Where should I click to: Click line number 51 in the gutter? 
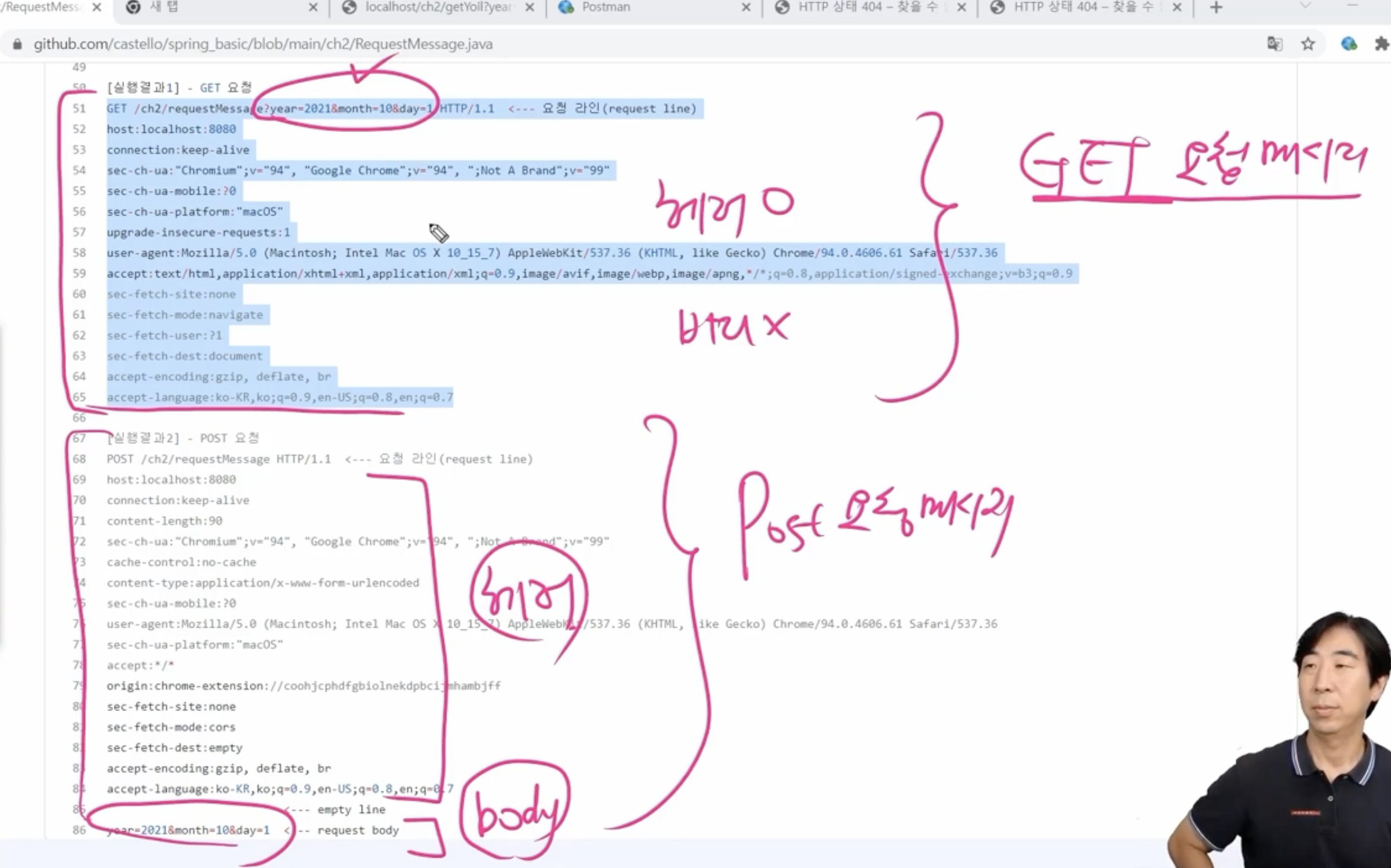pyautogui.click(x=79, y=109)
